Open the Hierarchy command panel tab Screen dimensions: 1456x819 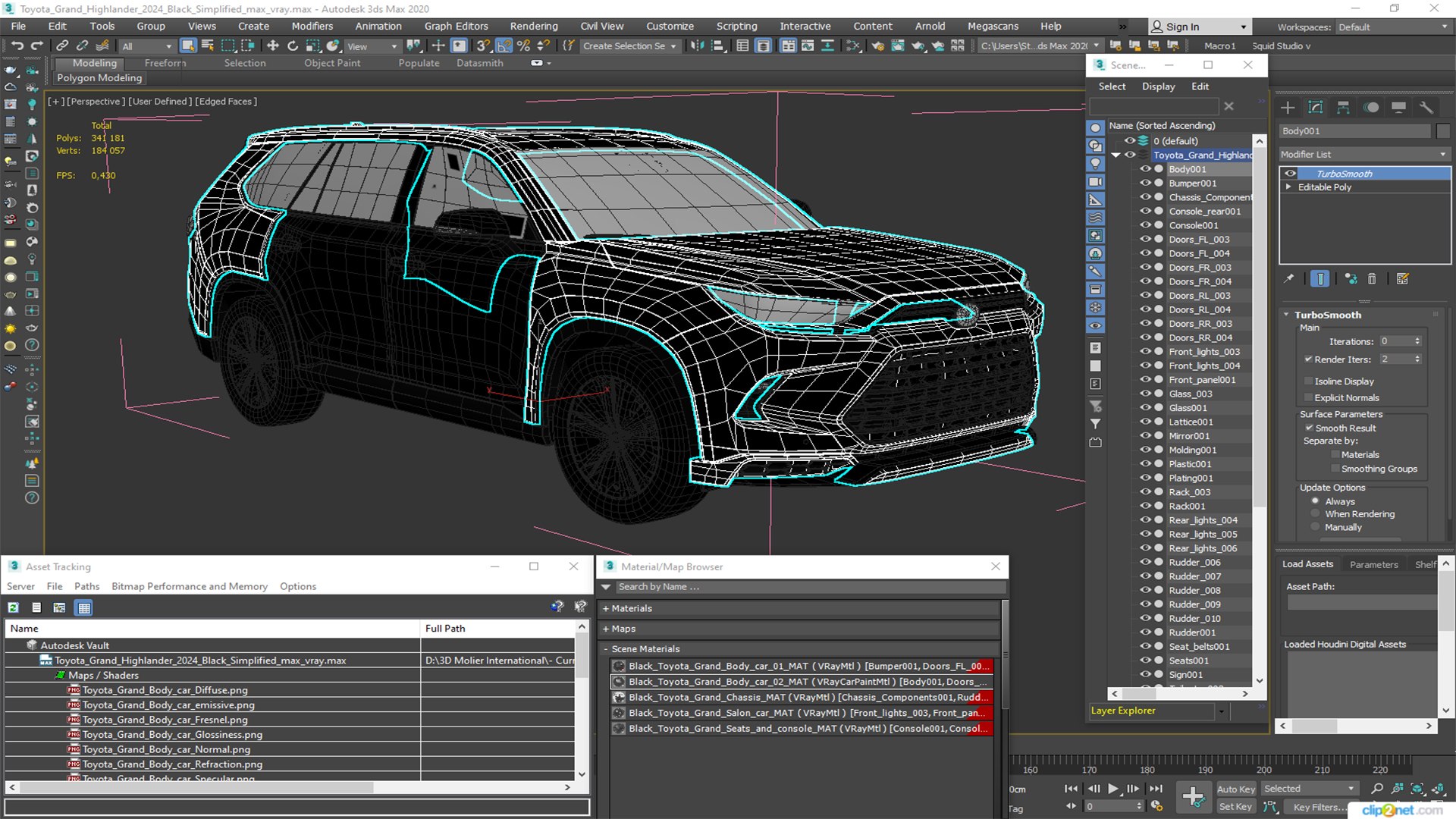click(x=1343, y=108)
